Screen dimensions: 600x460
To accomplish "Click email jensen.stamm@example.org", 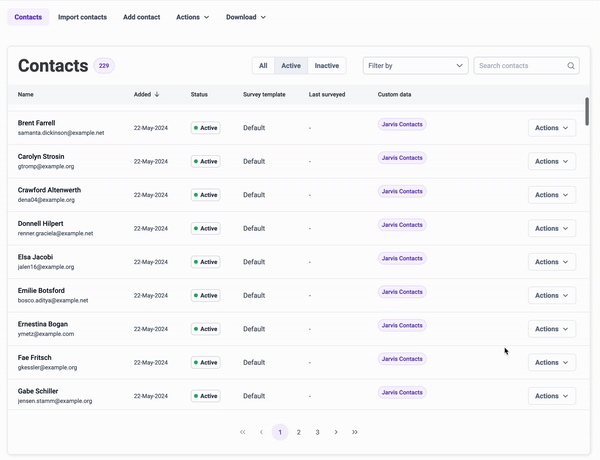I will click(55, 401).
